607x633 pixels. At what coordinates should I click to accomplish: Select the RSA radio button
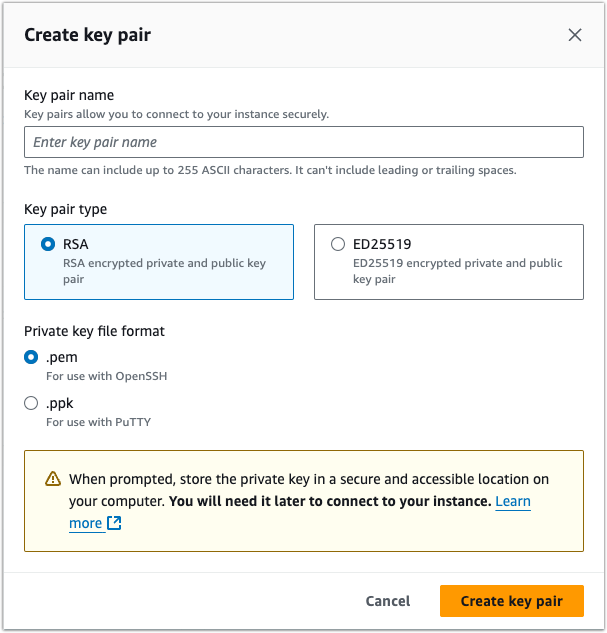(48, 244)
